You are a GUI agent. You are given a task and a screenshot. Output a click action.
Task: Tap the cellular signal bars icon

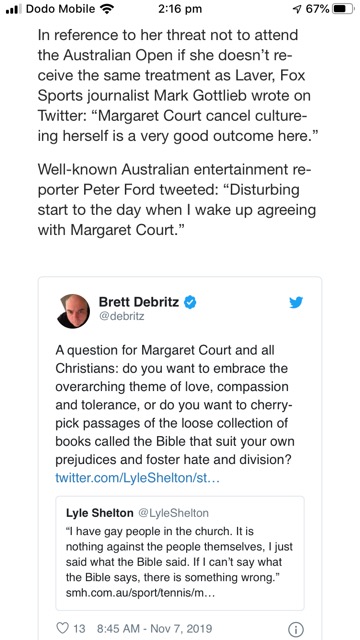point(14,9)
